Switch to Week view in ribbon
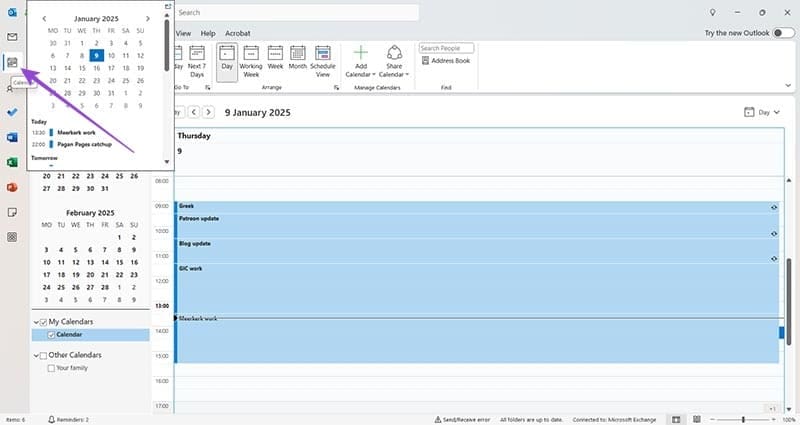 pos(275,58)
